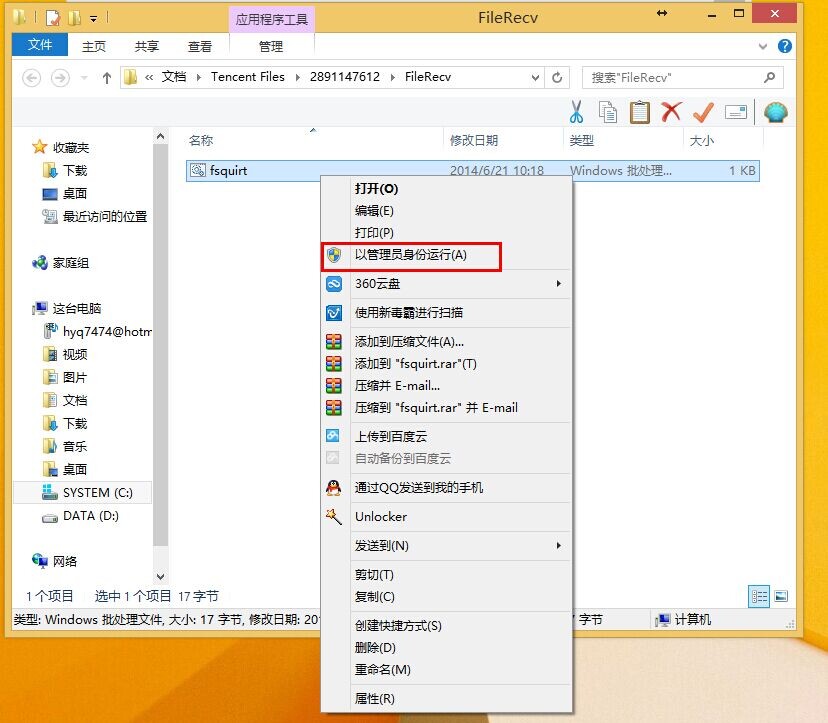828x723 pixels.
Task: Click the Rename toolbar icon
Action: click(736, 112)
